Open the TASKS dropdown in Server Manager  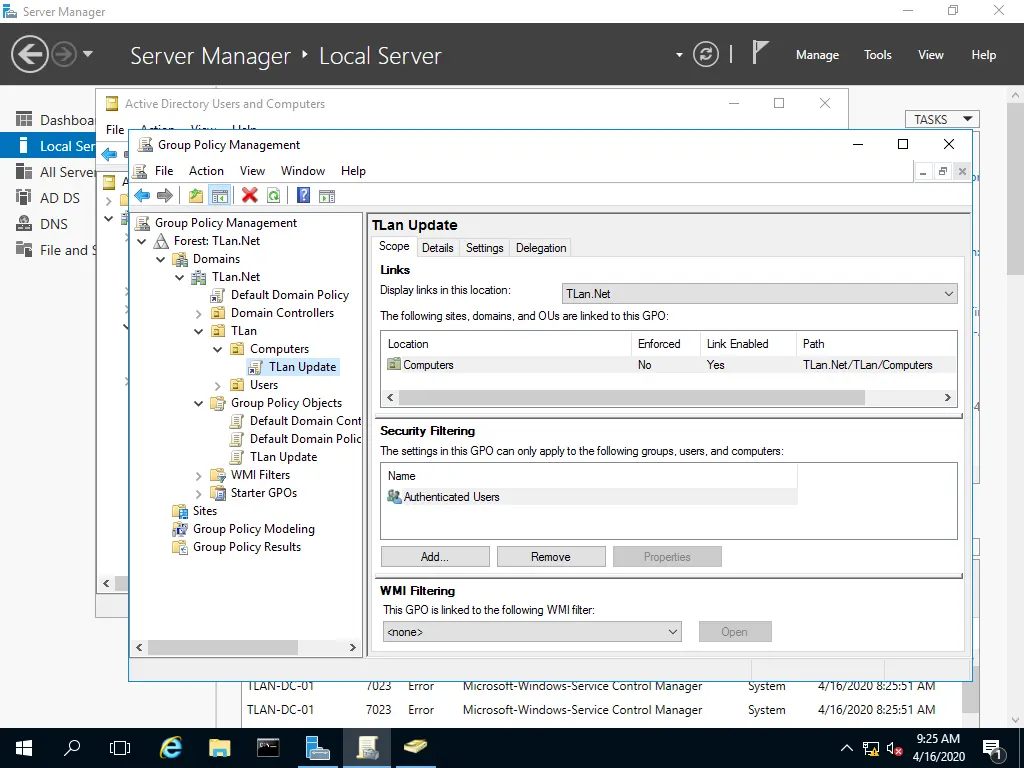(942, 120)
